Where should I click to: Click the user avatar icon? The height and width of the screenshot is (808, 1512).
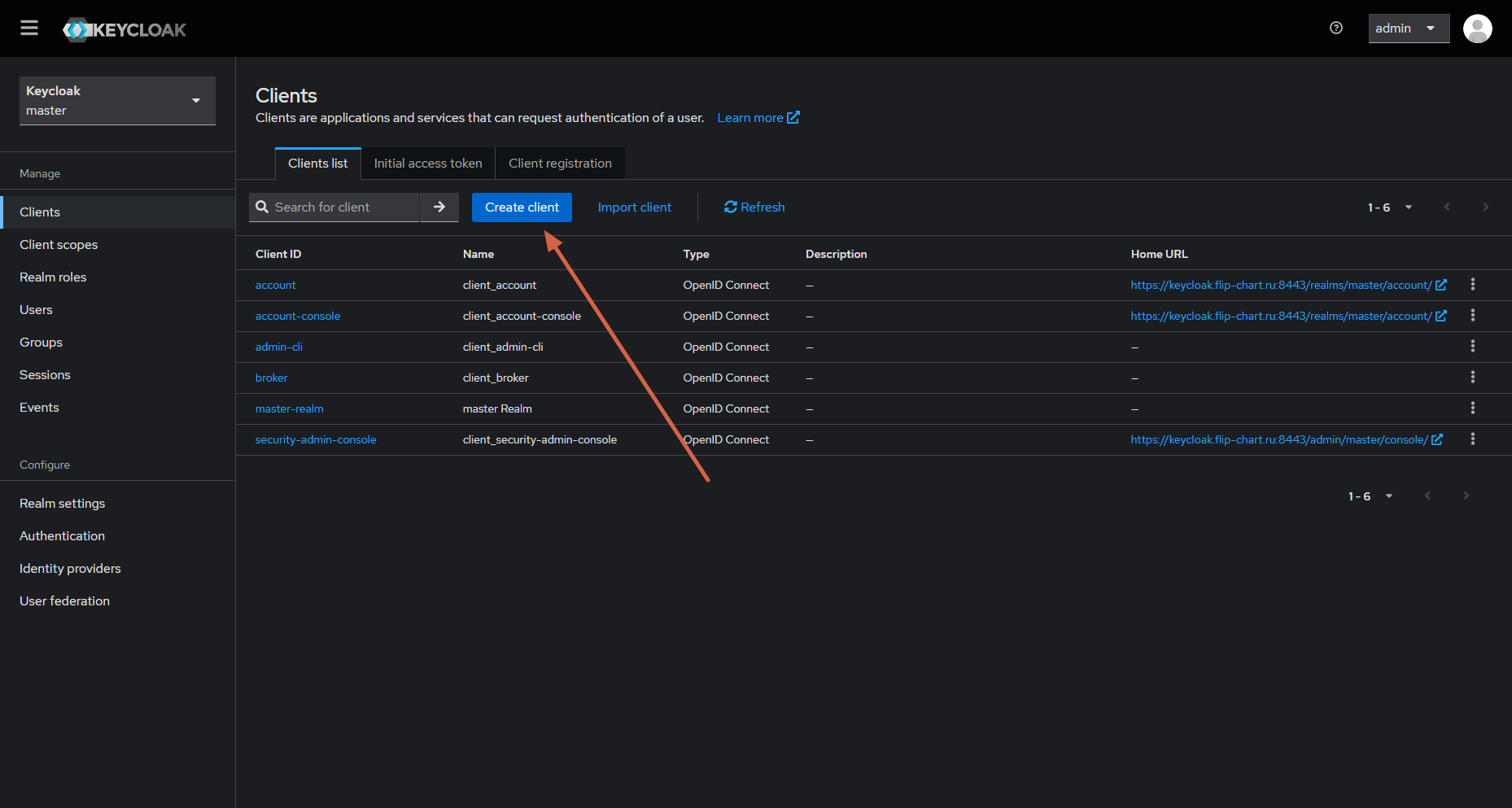pyautogui.click(x=1477, y=28)
